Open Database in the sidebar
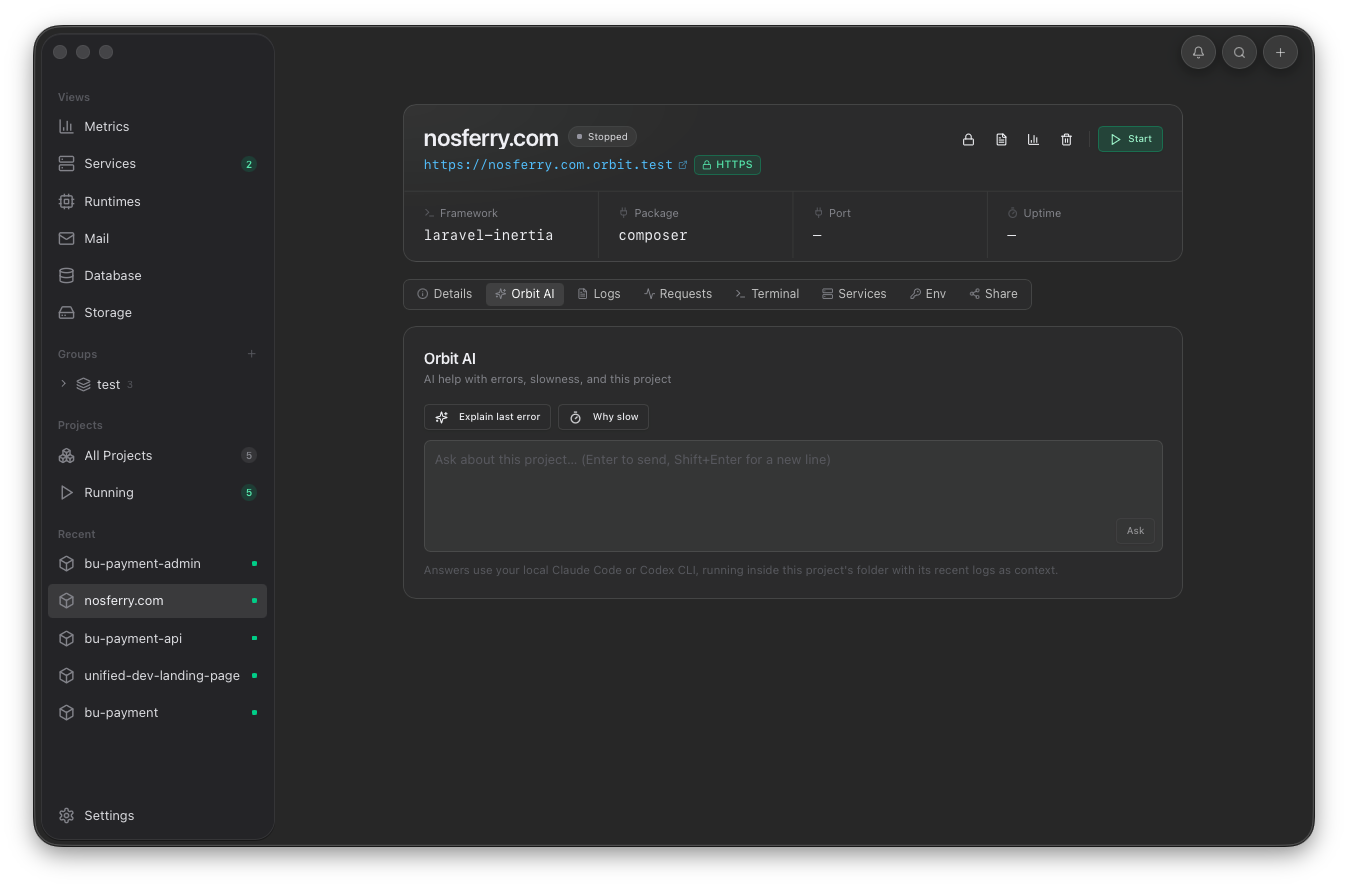1348x888 pixels. [157, 275]
